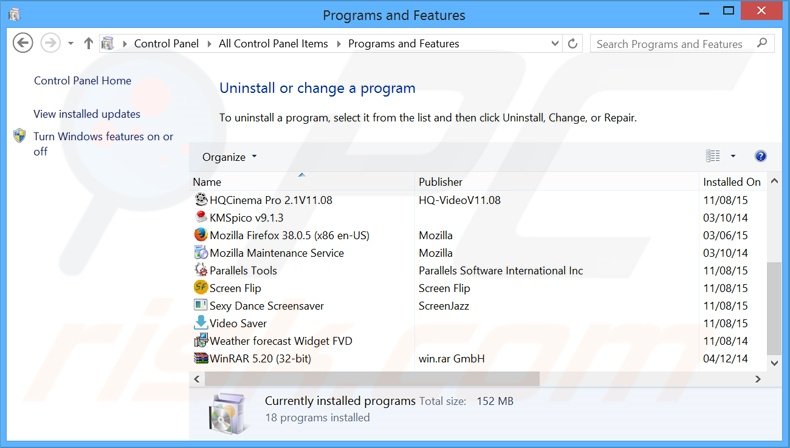Select Mozilla Maintenance Service entry
The image size is (790, 448).
click(277, 253)
